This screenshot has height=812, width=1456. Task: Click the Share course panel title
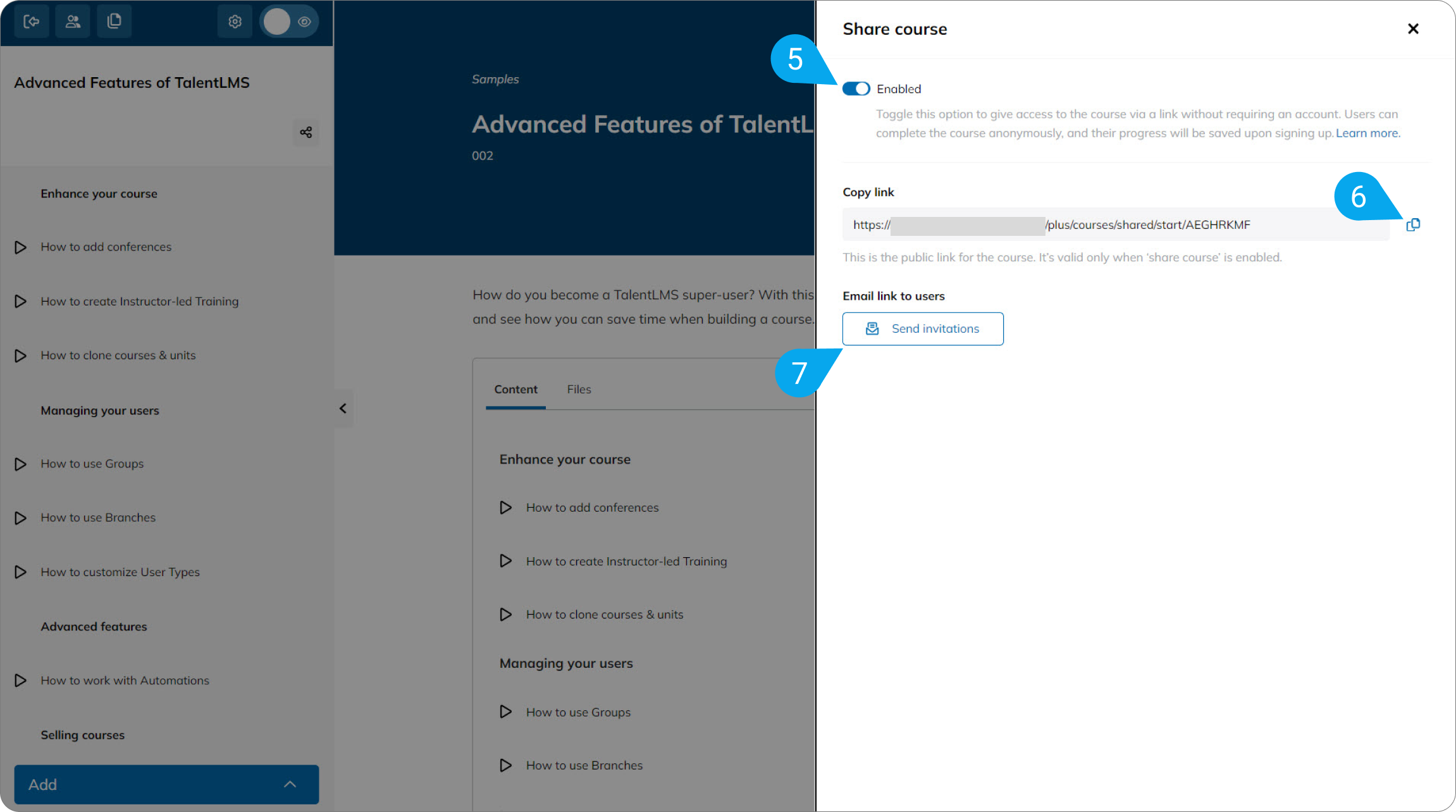tap(895, 29)
